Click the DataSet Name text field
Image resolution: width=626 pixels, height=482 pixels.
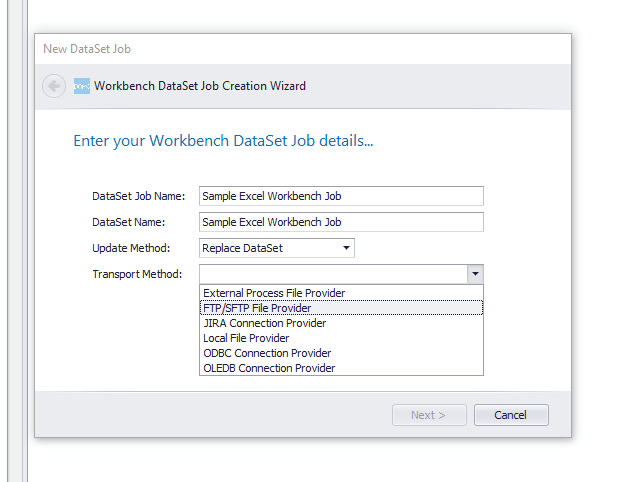point(341,222)
